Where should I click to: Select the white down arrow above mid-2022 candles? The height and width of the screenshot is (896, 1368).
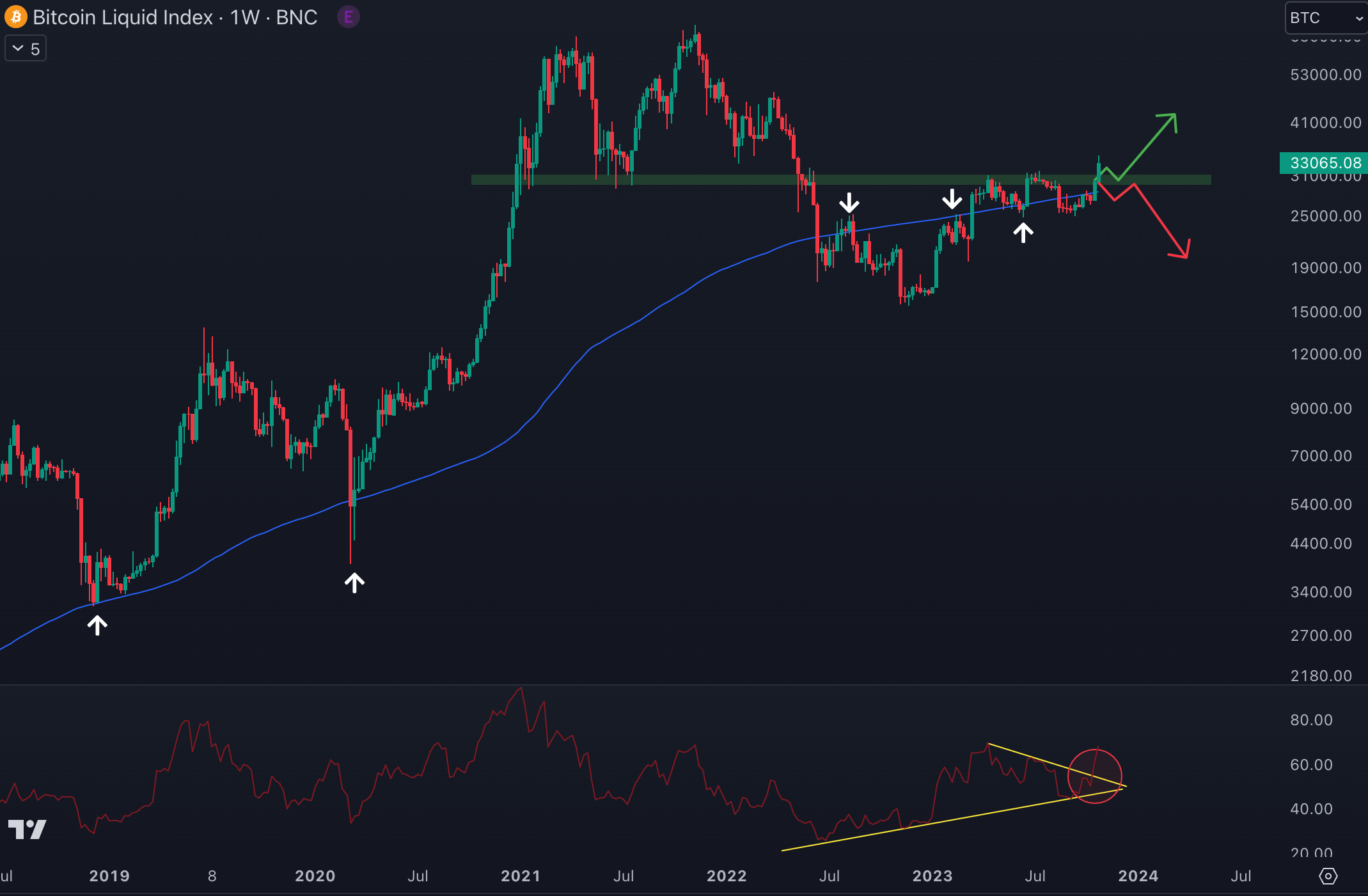click(849, 203)
